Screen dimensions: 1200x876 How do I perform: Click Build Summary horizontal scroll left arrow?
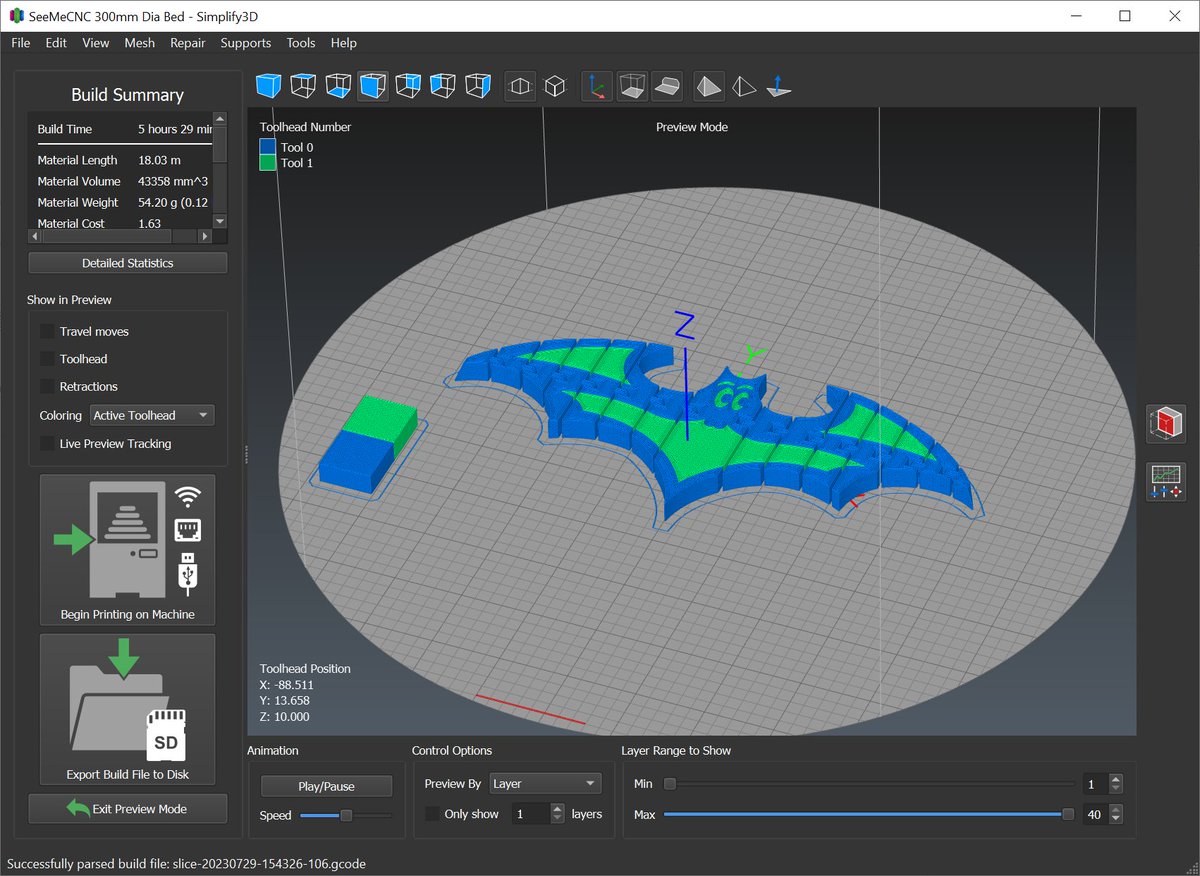(x=35, y=237)
